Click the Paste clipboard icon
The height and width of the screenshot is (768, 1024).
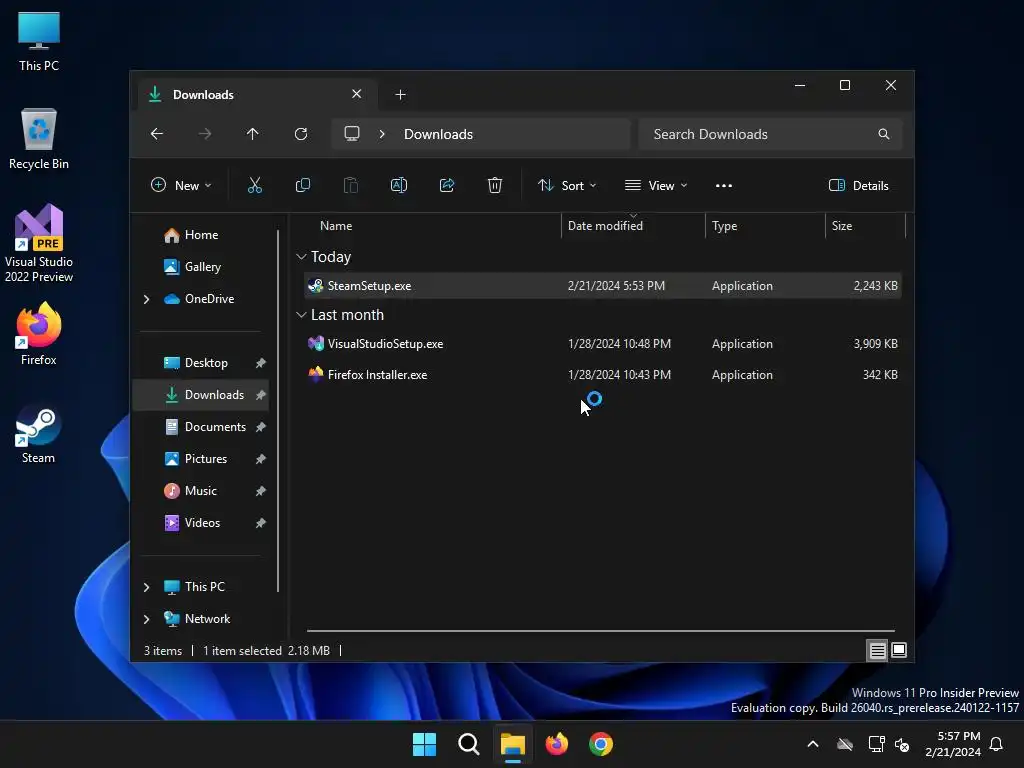351,185
